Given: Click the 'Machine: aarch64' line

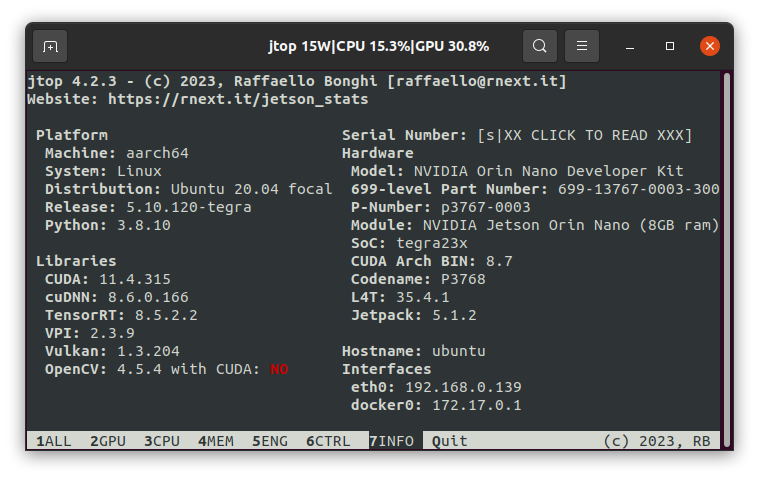Looking at the screenshot, I should click(x=117, y=153).
